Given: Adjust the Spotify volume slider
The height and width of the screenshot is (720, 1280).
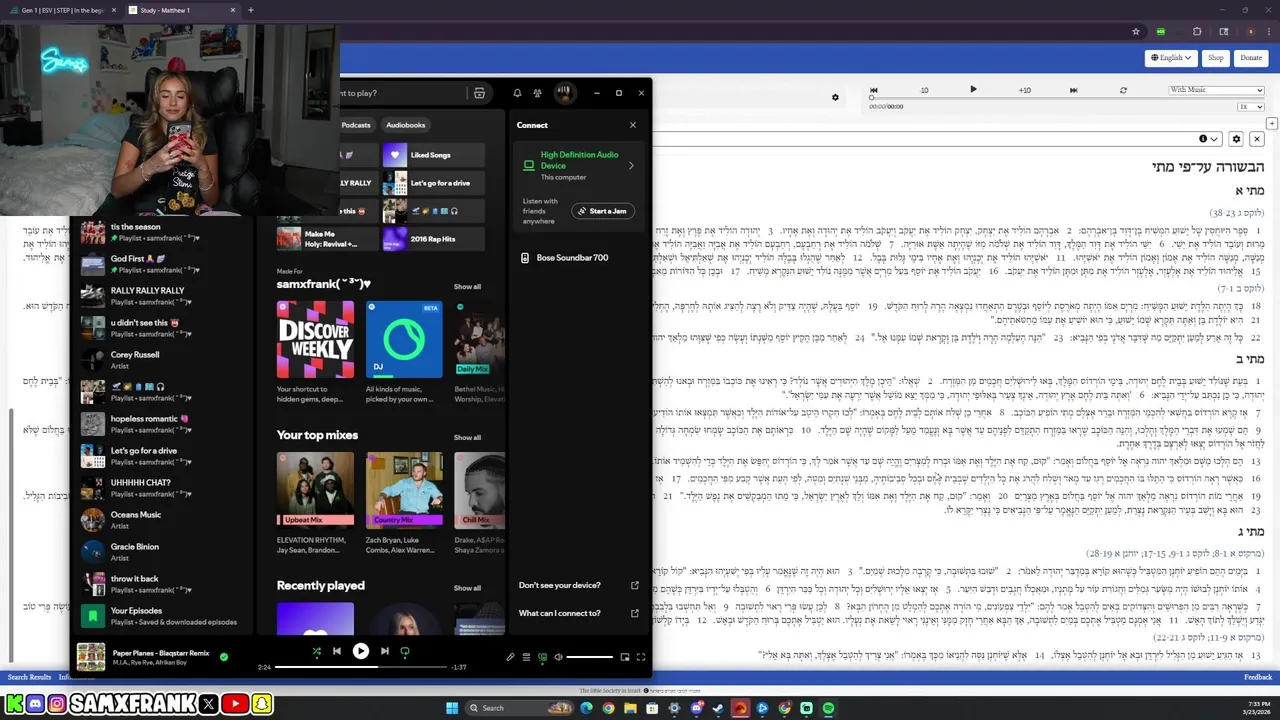Looking at the screenshot, I should (x=590, y=657).
